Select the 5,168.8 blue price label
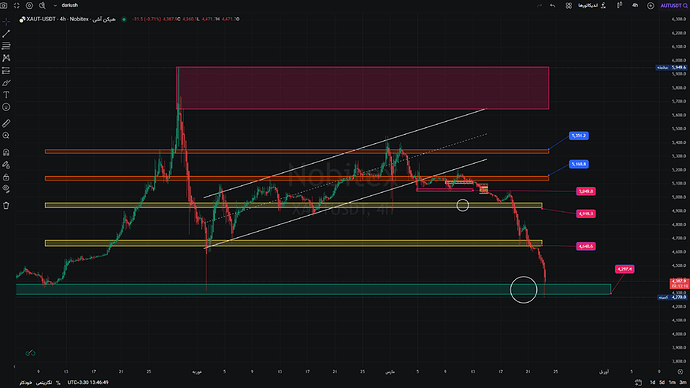This screenshot has height=388, width=690. click(x=579, y=164)
